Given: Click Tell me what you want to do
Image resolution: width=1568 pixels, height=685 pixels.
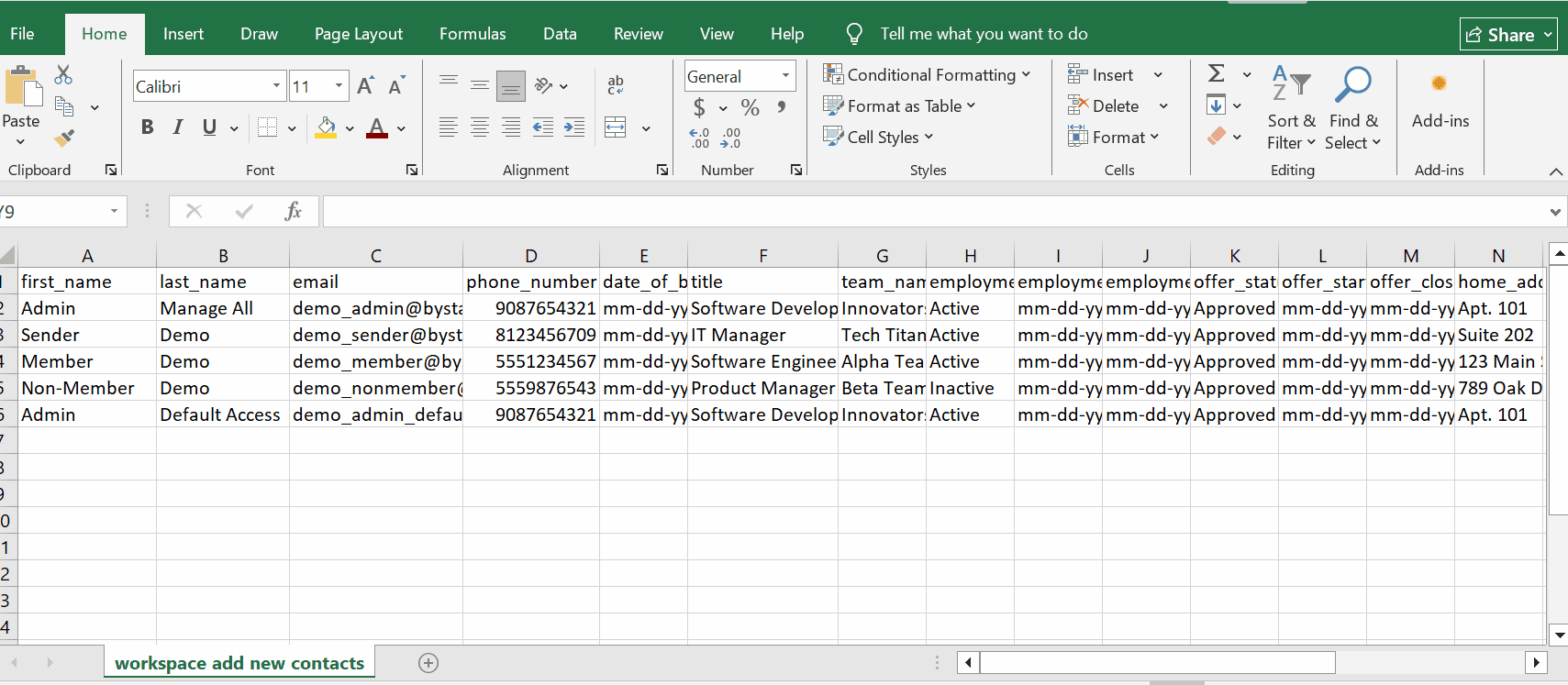Looking at the screenshot, I should click(x=984, y=34).
